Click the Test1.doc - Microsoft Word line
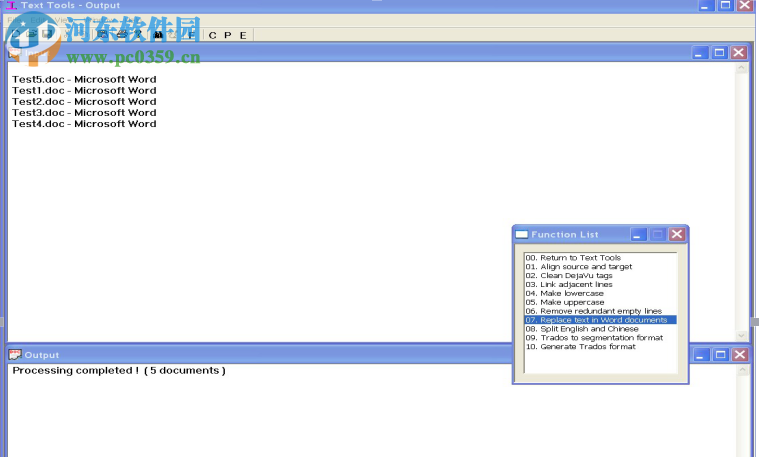 (x=84, y=91)
